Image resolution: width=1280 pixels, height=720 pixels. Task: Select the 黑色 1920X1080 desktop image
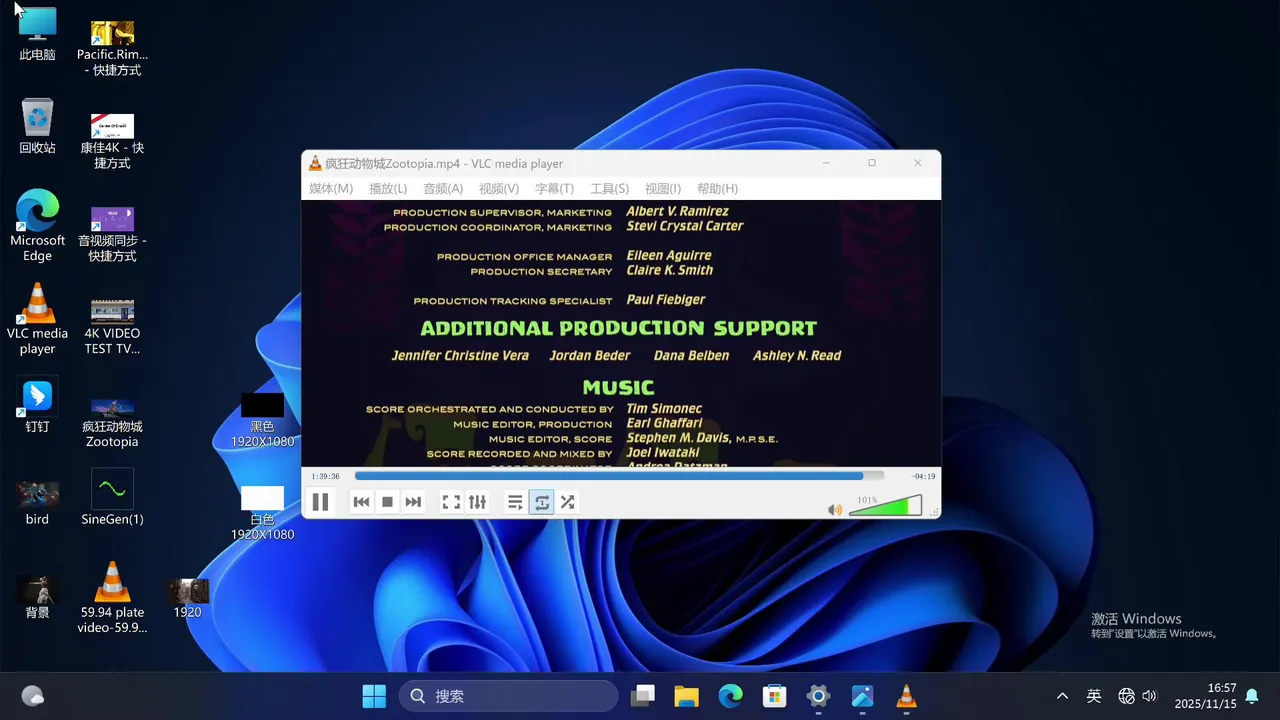(x=262, y=420)
